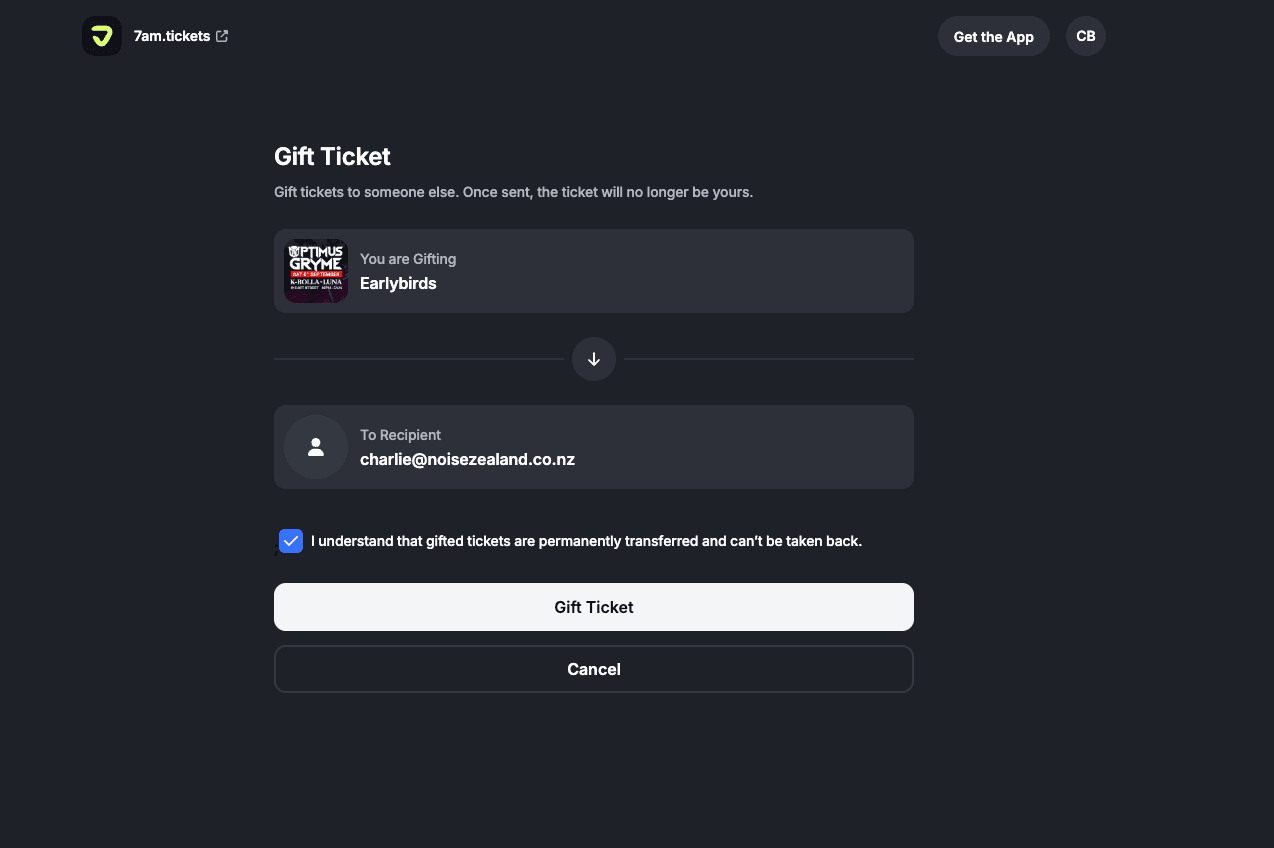Confirm with the white Gift Ticket button

pos(594,607)
